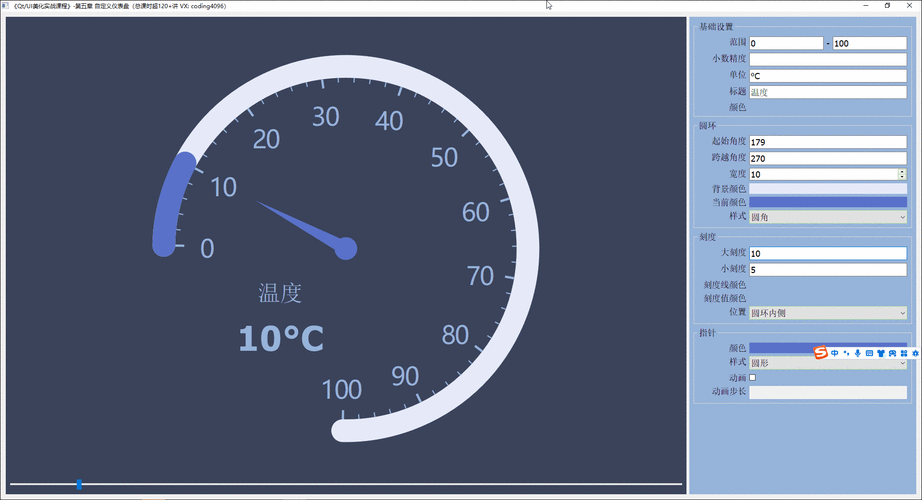Open the ring 样式 dropdown showing 圆角

pyautogui.click(x=828, y=217)
